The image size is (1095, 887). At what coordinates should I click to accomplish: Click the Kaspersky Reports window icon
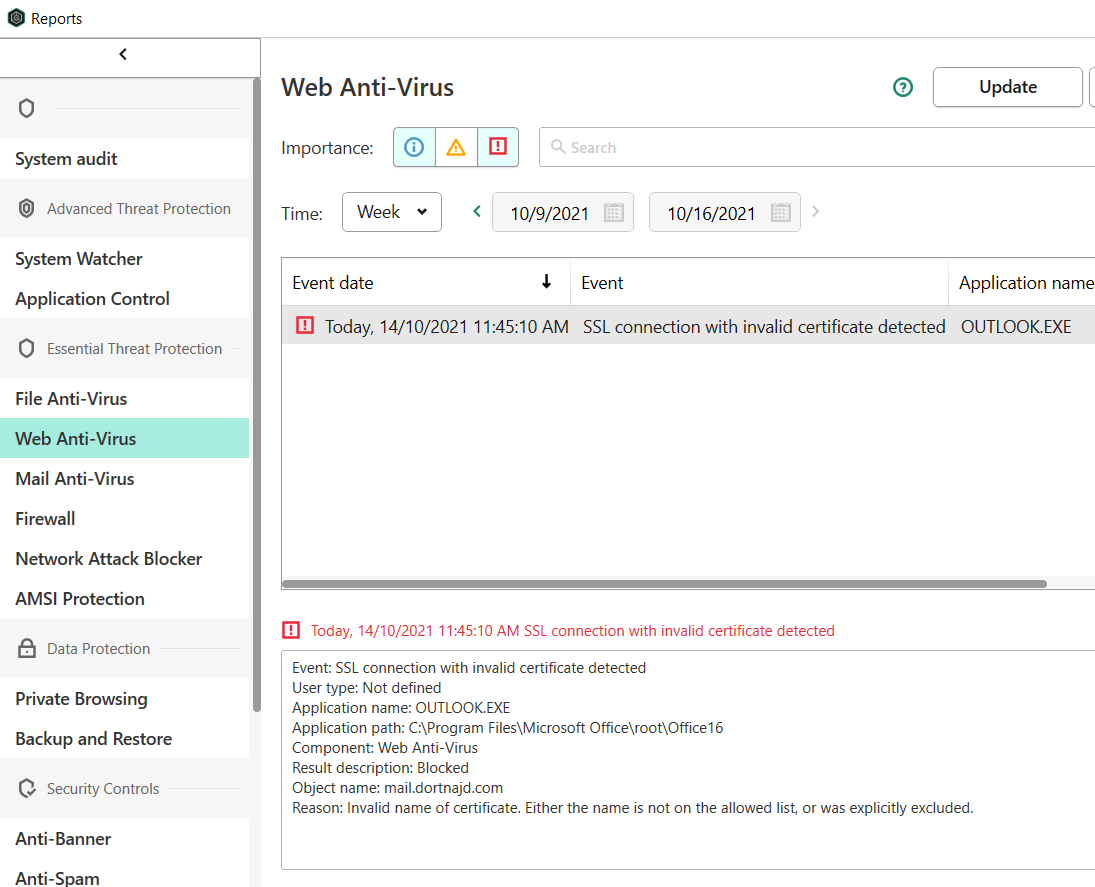[16, 18]
